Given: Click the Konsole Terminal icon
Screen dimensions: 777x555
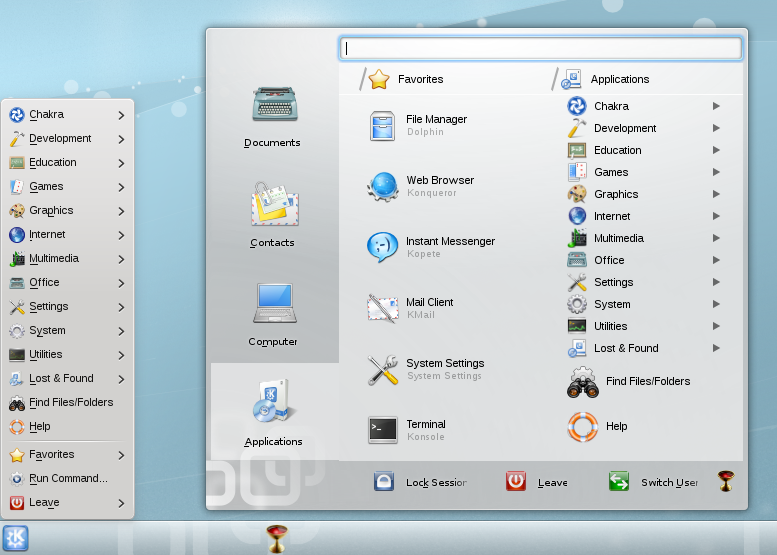Looking at the screenshot, I should click(382, 430).
